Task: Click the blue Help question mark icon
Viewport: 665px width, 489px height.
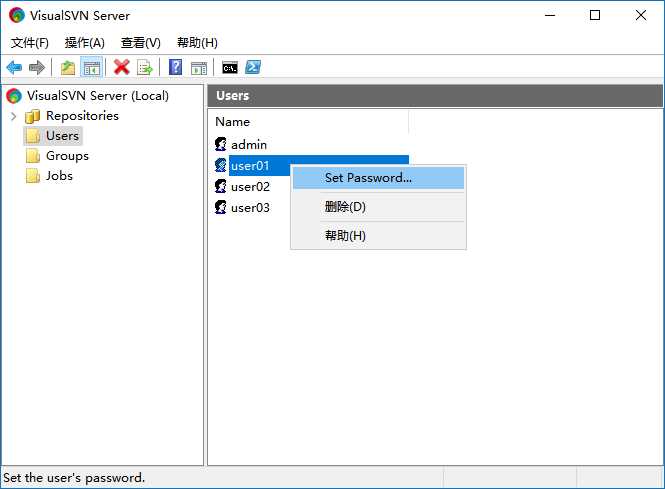Action: tap(176, 67)
